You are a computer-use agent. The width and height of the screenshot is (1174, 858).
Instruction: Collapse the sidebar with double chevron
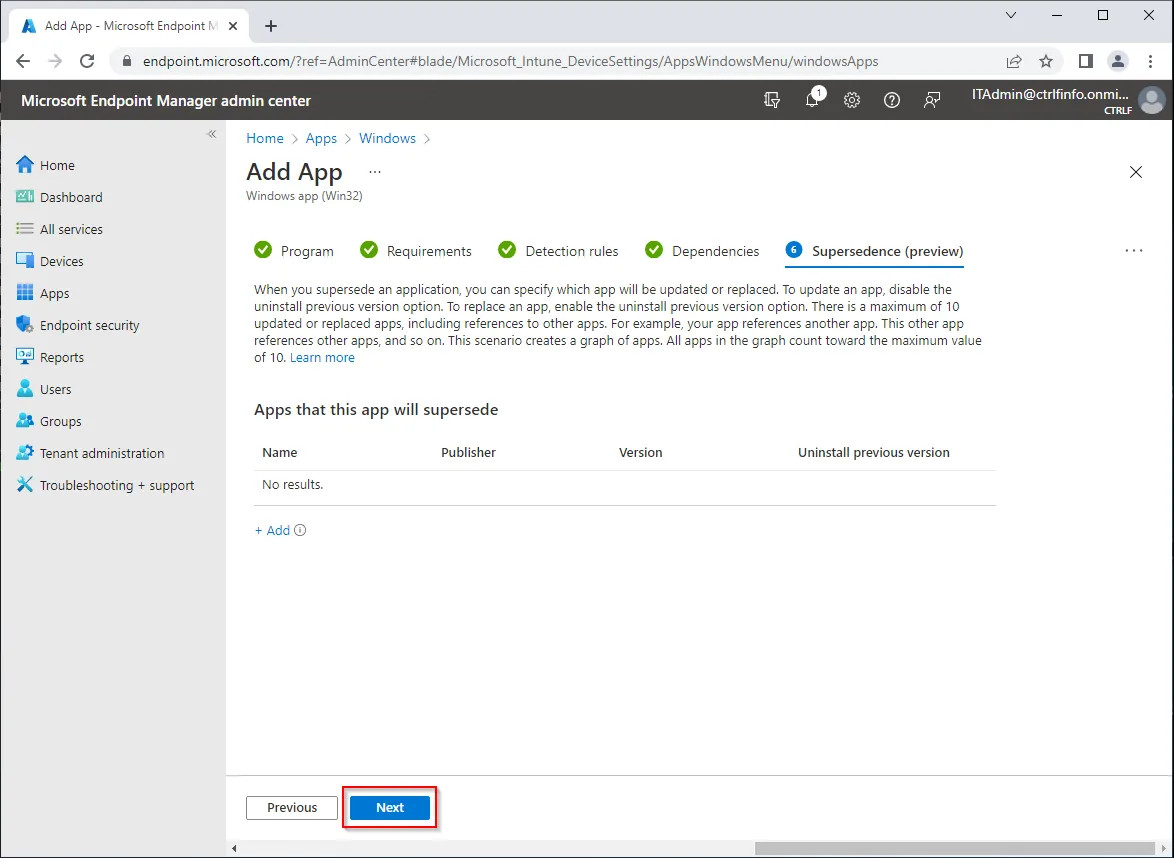(212, 134)
